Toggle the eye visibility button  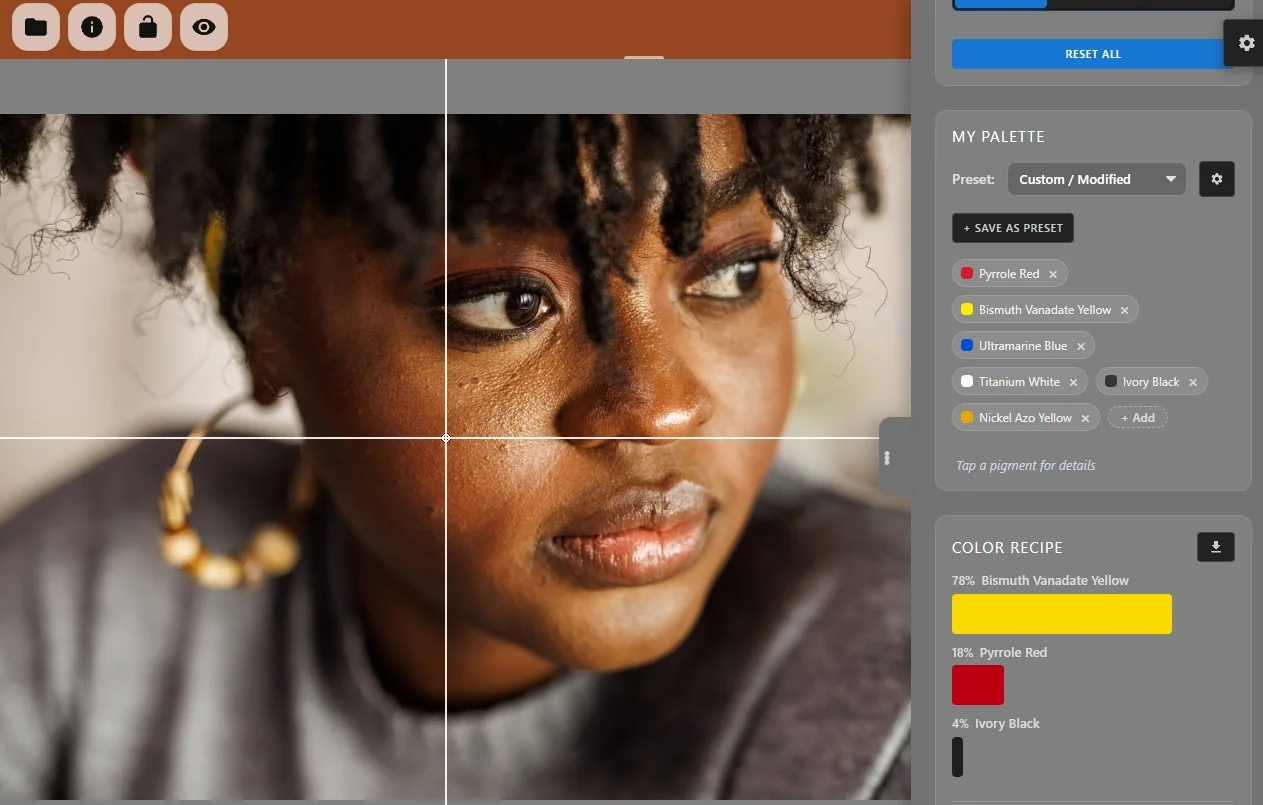click(204, 27)
